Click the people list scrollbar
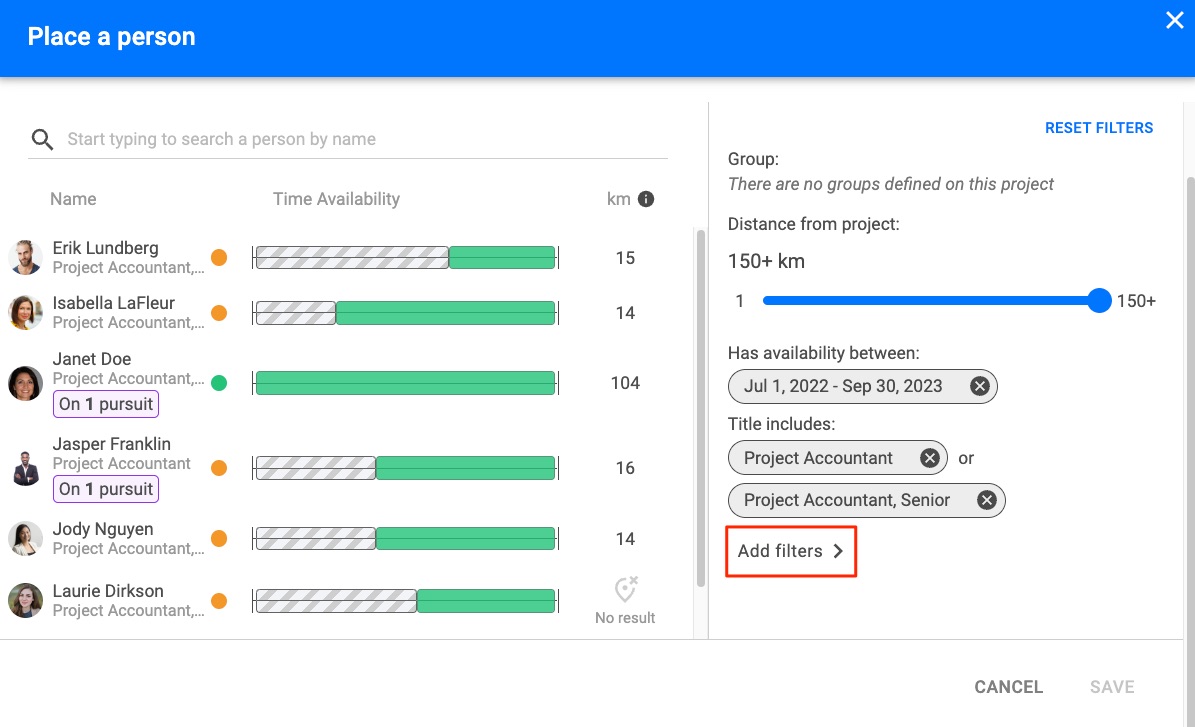 [x=700, y=408]
